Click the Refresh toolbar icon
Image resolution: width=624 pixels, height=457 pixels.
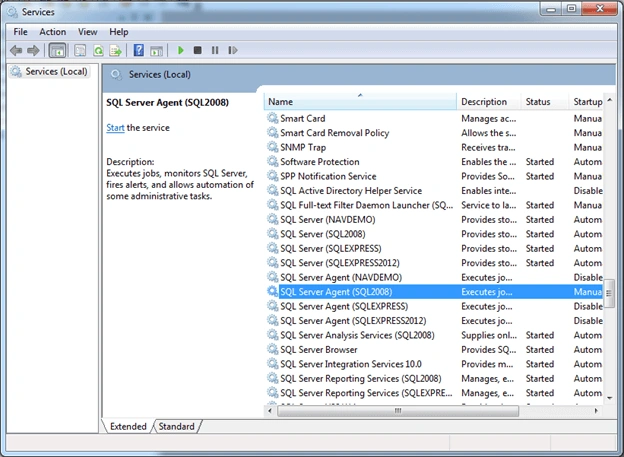[98, 51]
